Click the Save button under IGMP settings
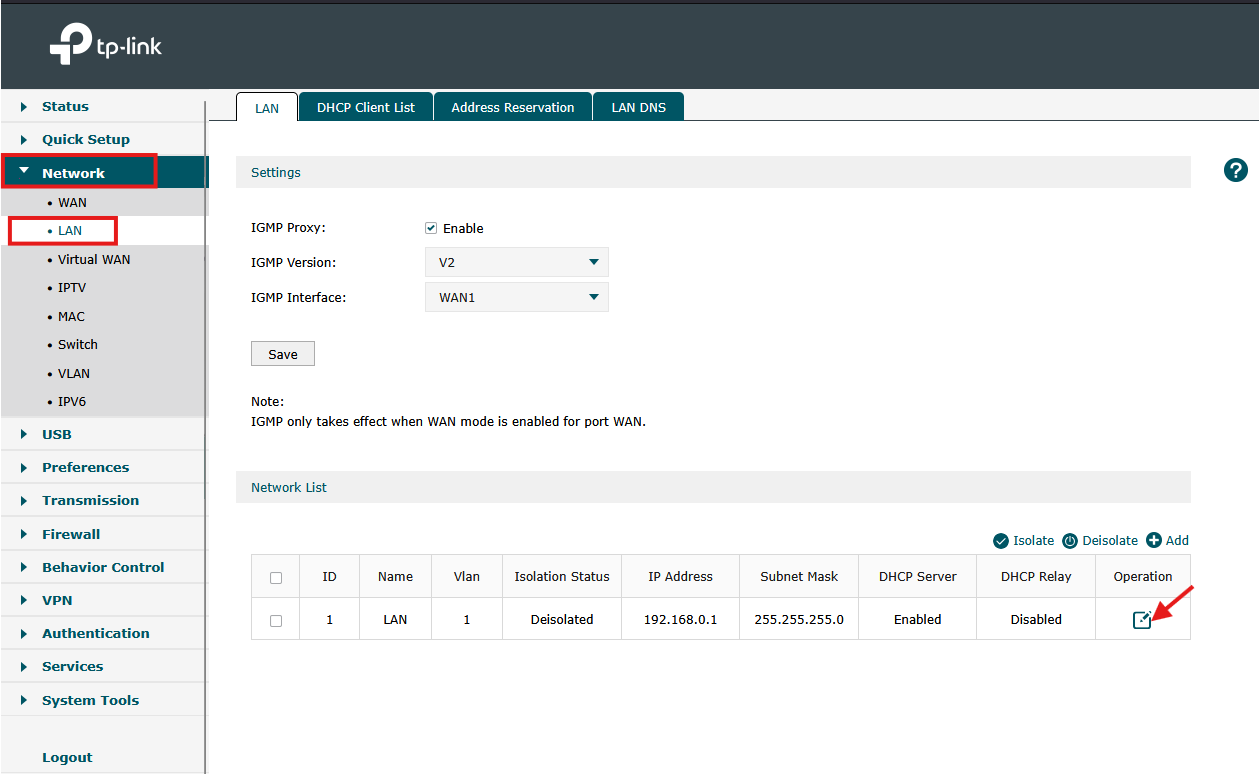The height and width of the screenshot is (774, 1259). coord(282,353)
